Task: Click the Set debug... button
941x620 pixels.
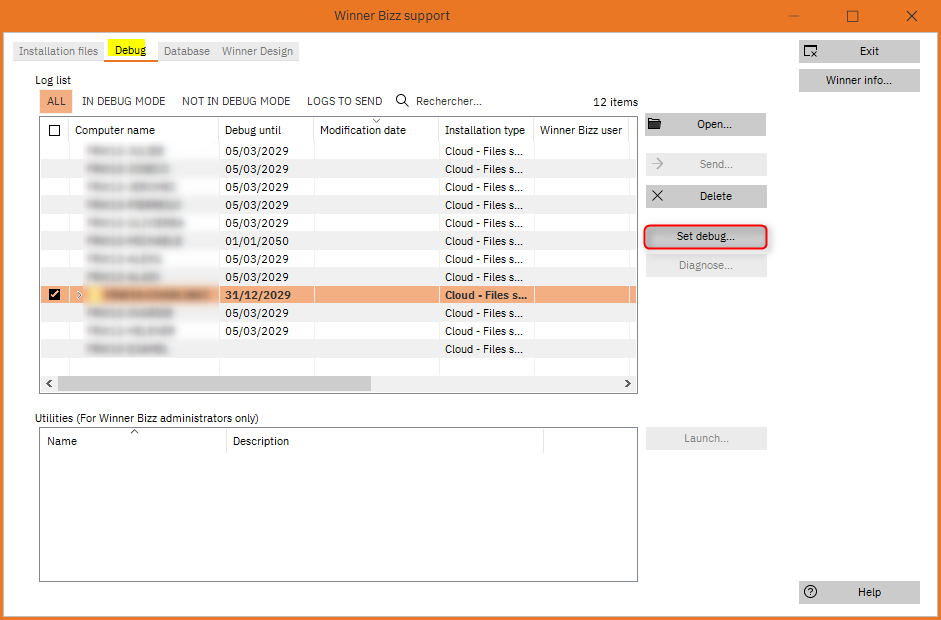Action: (706, 236)
